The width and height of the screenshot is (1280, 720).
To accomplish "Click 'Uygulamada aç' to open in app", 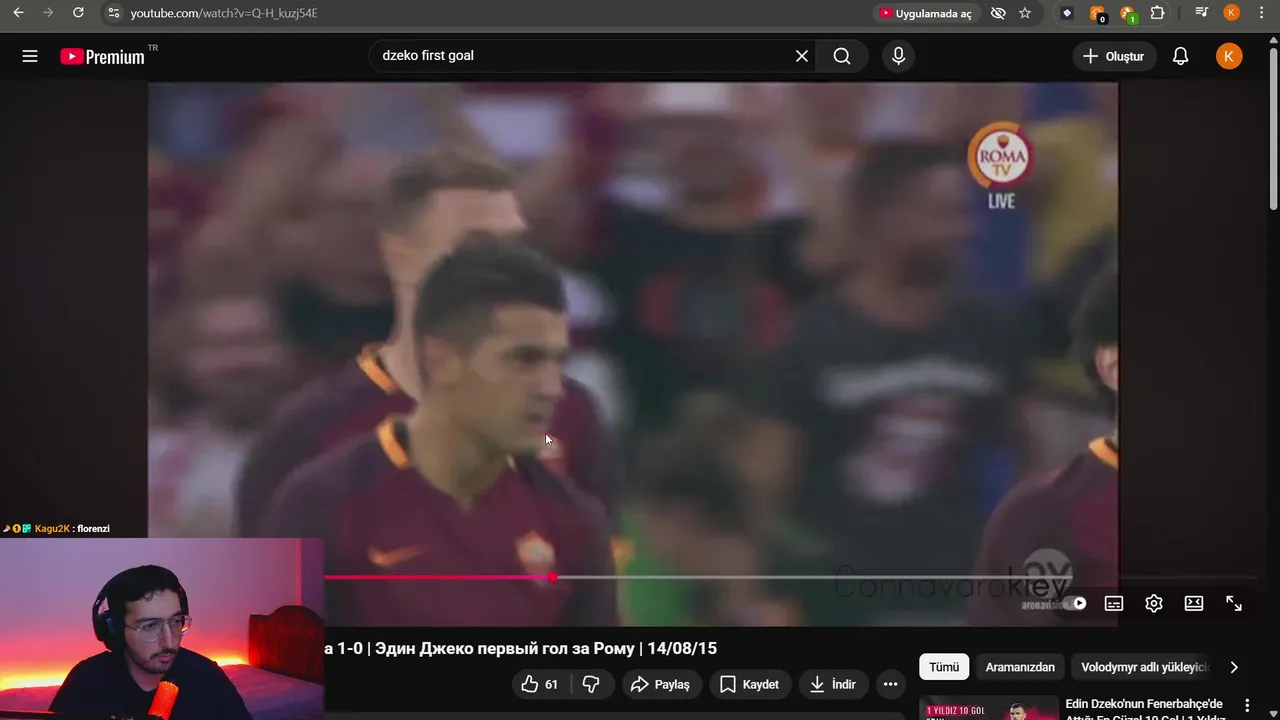I will [925, 13].
